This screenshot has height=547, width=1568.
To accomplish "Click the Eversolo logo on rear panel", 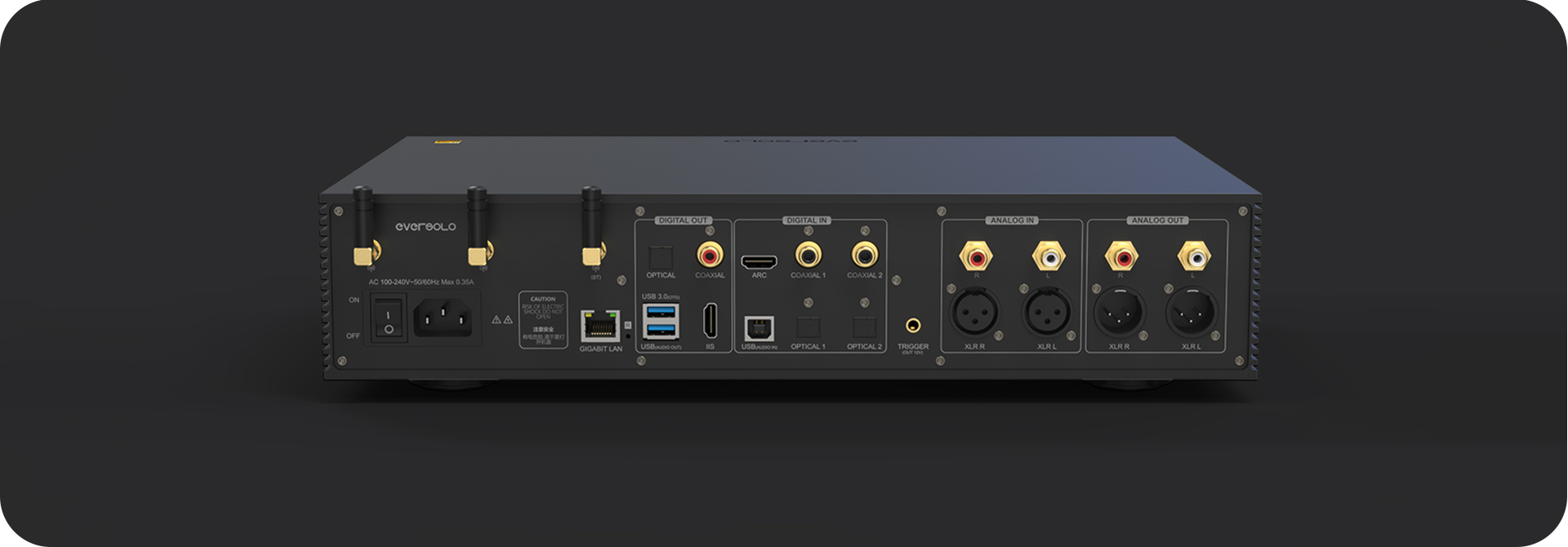I will [x=425, y=227].
